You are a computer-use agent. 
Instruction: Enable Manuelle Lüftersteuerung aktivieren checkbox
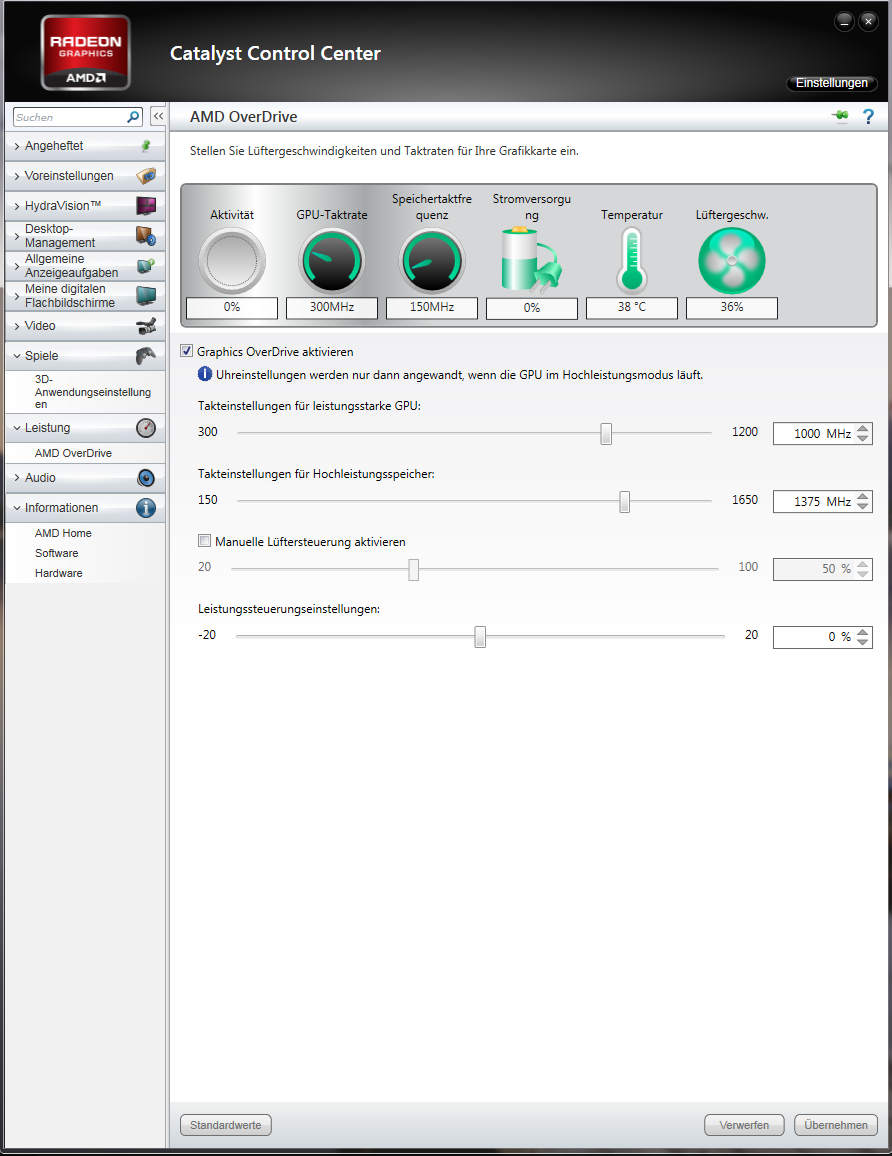tap(204, 540)
